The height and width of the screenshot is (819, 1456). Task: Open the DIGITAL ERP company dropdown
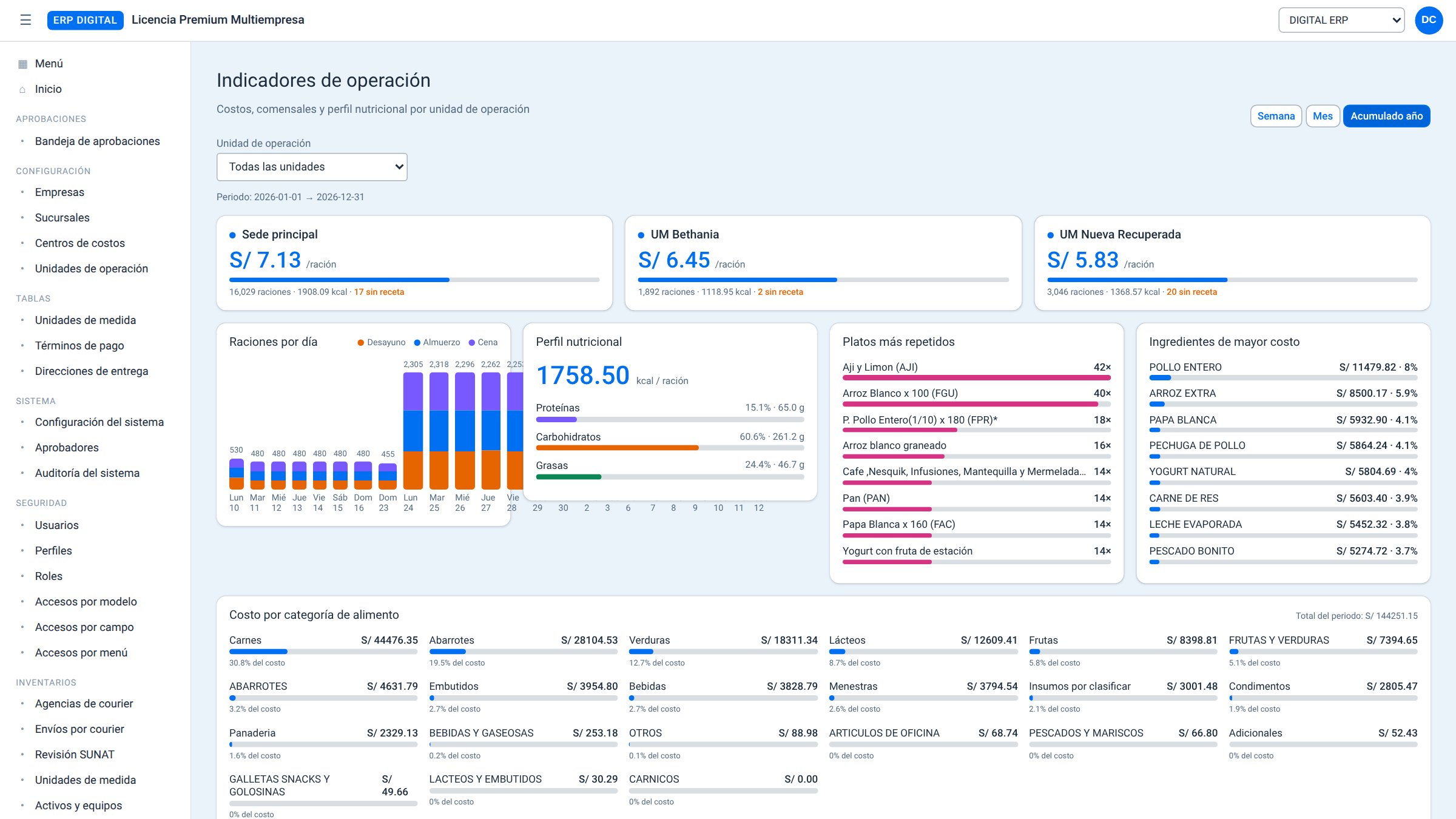(x=1341, y=20)
